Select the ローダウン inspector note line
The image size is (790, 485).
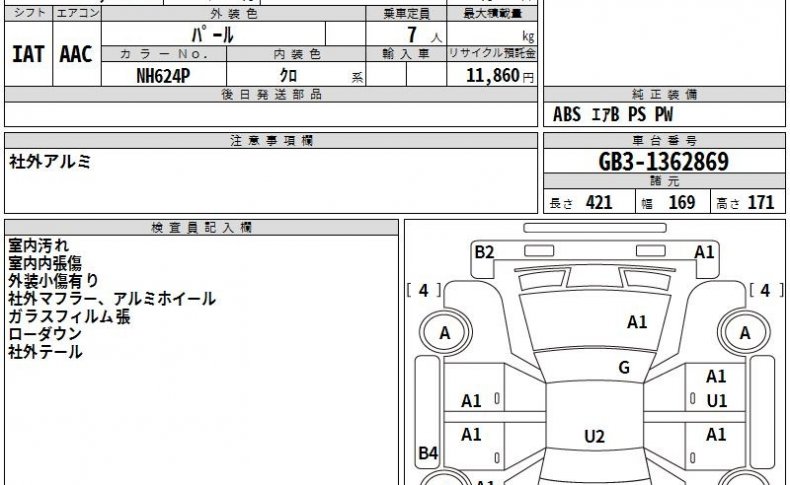[x=45, y=333]
